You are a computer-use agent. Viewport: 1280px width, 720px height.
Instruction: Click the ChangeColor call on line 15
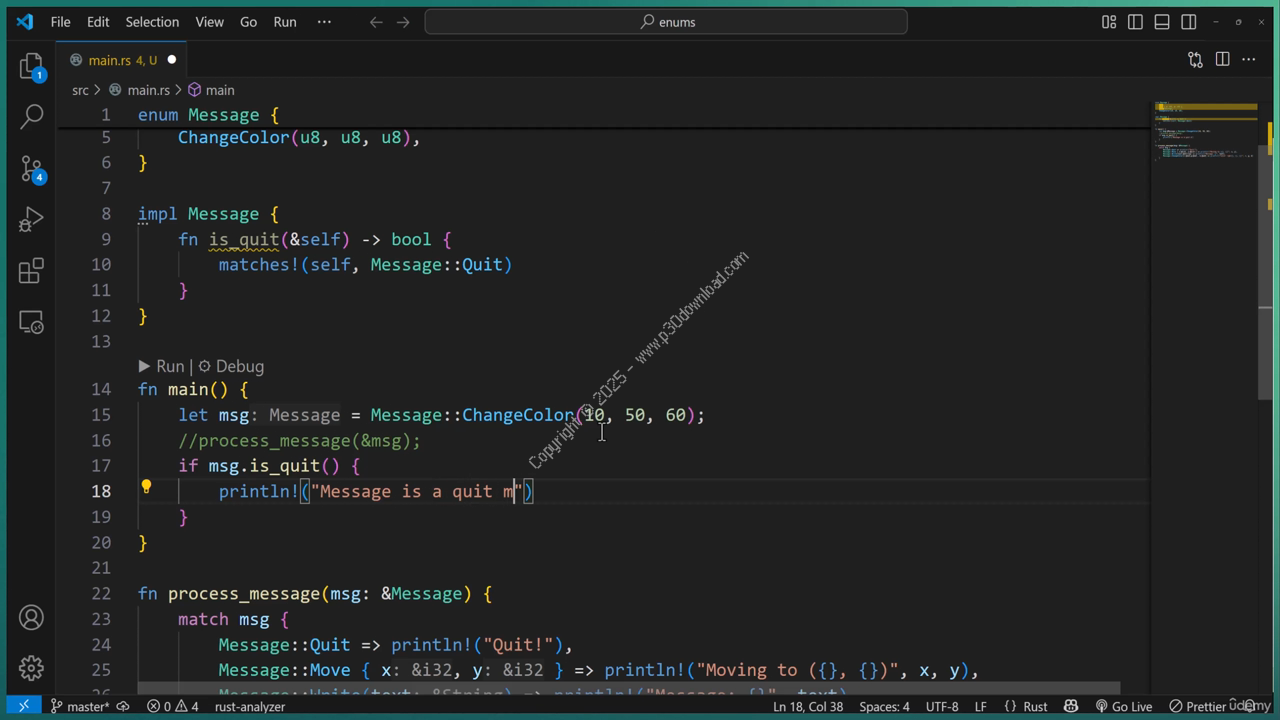coord(518,414)
